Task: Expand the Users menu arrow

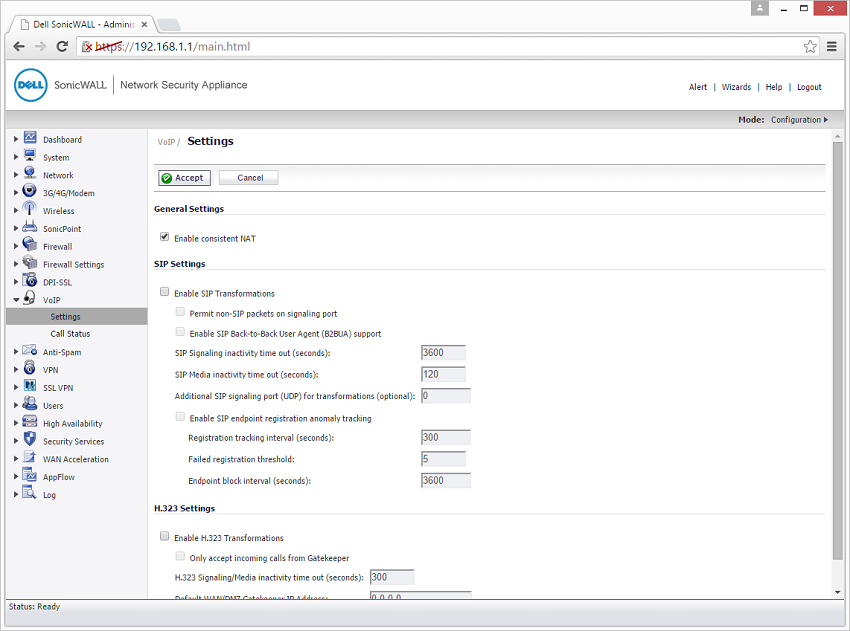Action: point(16,405)
